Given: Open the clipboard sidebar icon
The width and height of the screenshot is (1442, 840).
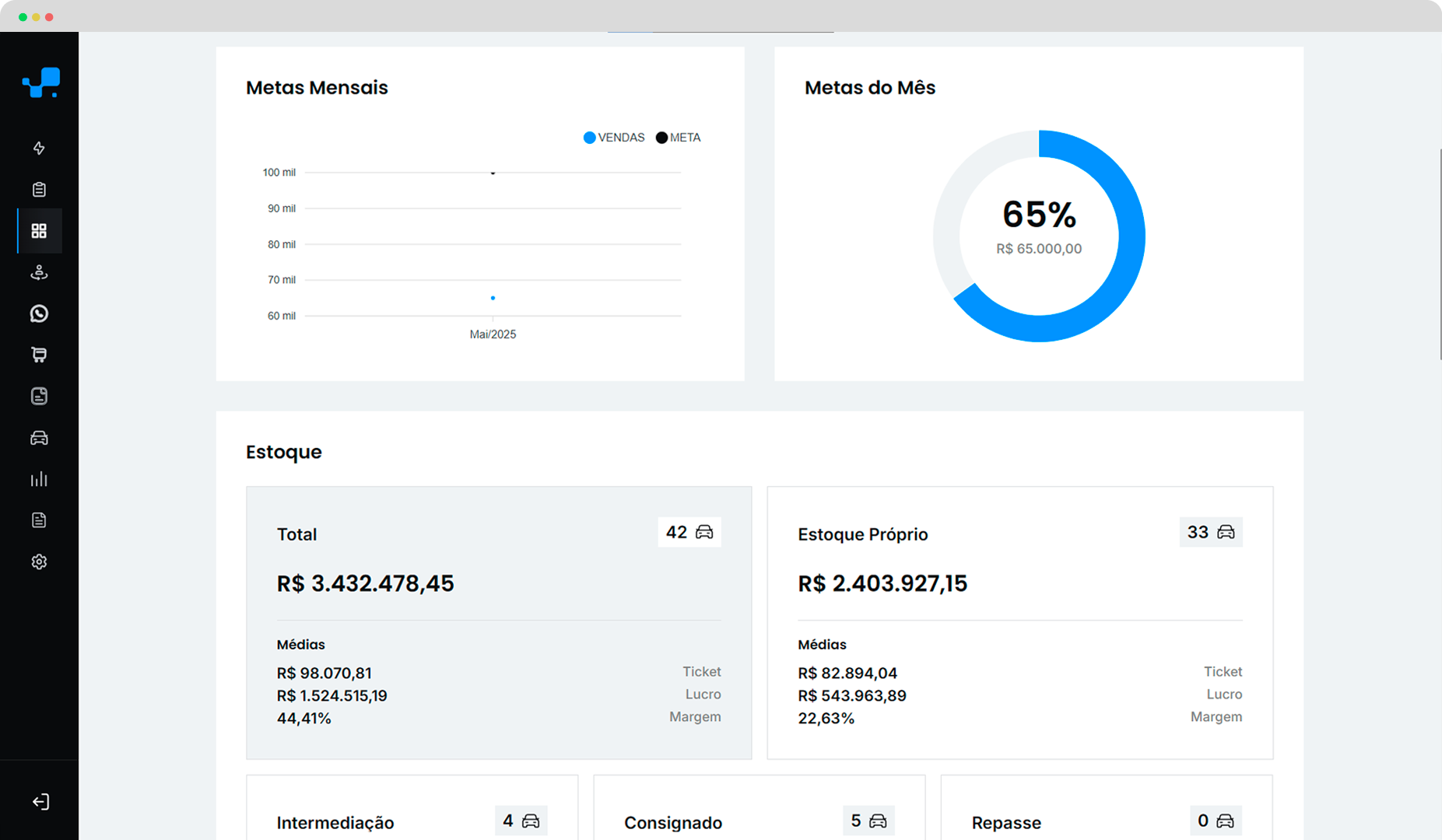Looking at the screenshot, I should [39, 190].
